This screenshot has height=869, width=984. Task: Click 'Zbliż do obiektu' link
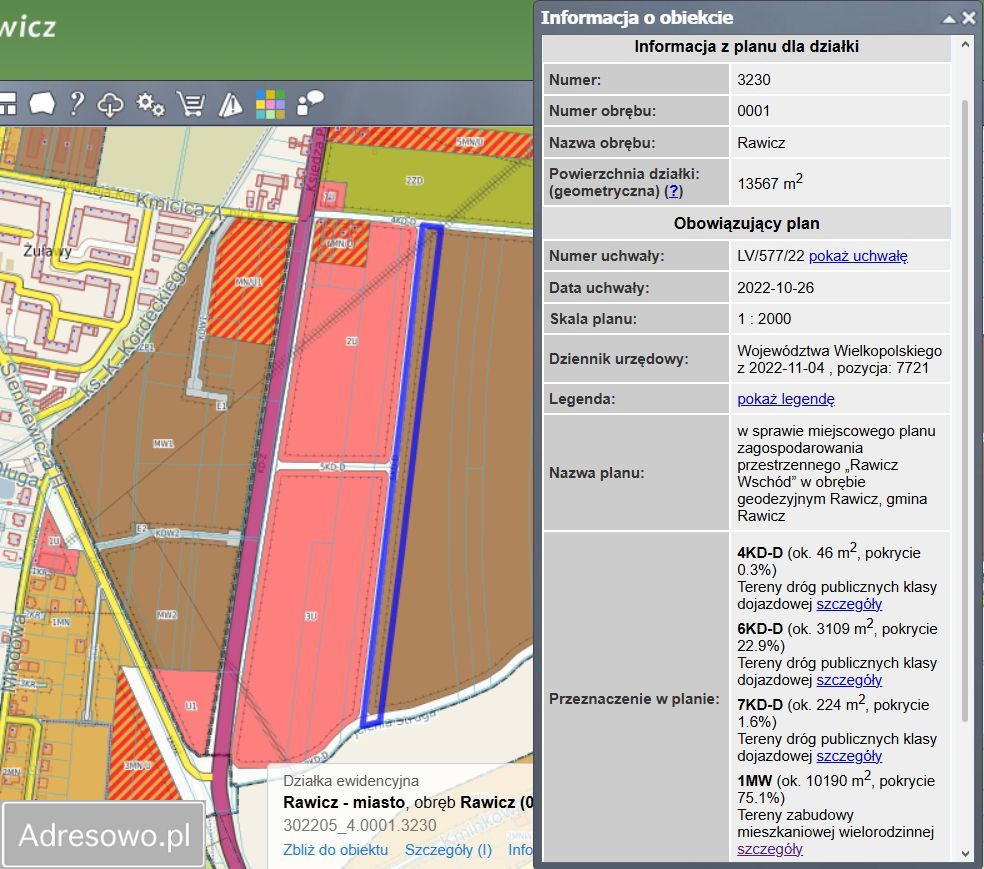(x=335, y=849)
